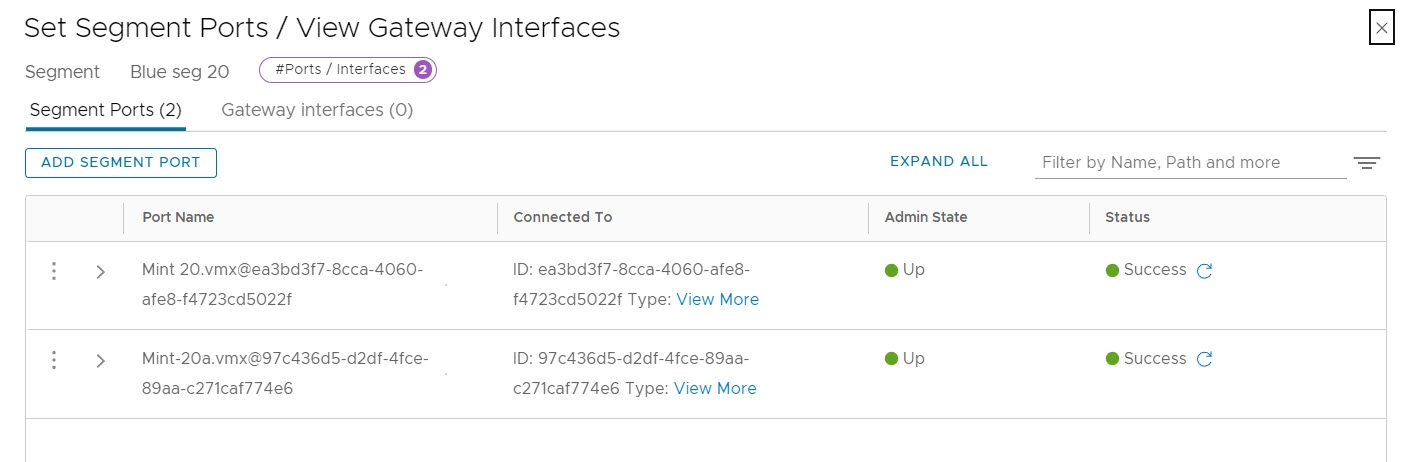
Task: Select the Segment Ports tab
Action: (105, 110)
